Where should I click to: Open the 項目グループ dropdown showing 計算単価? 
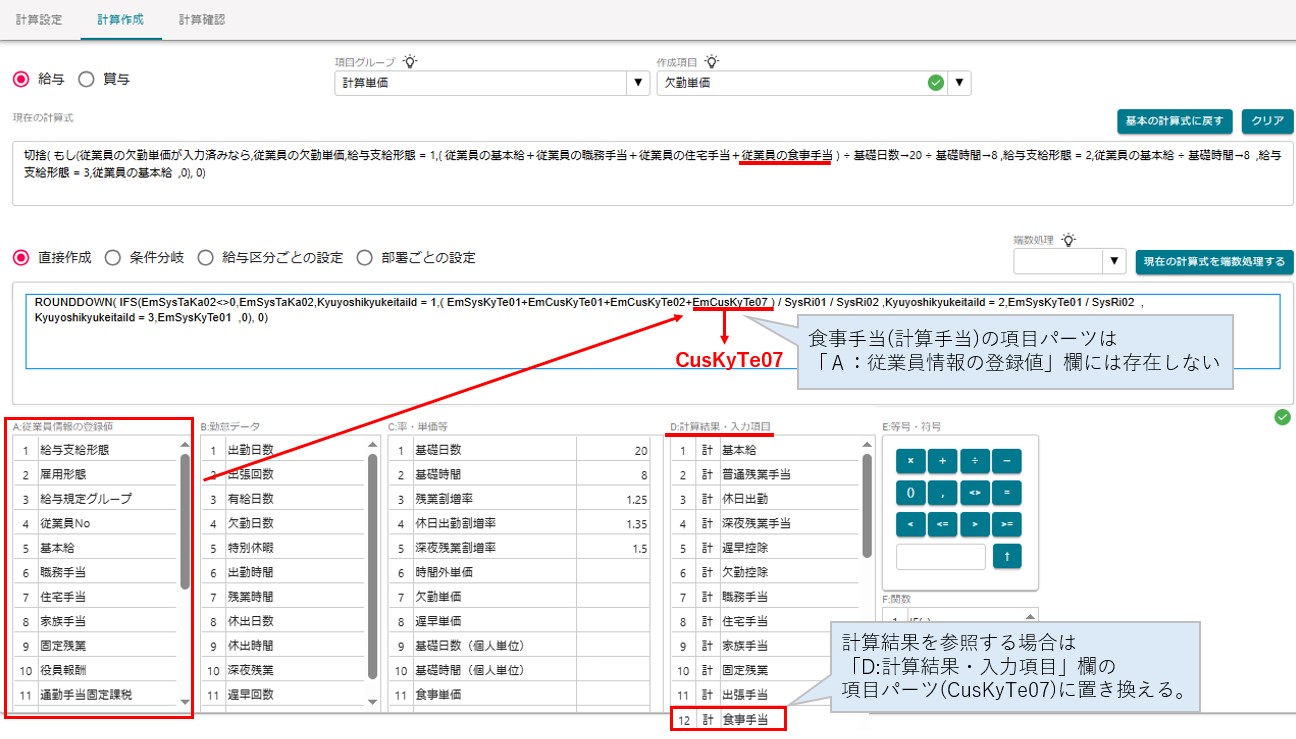tap(492, 83)
